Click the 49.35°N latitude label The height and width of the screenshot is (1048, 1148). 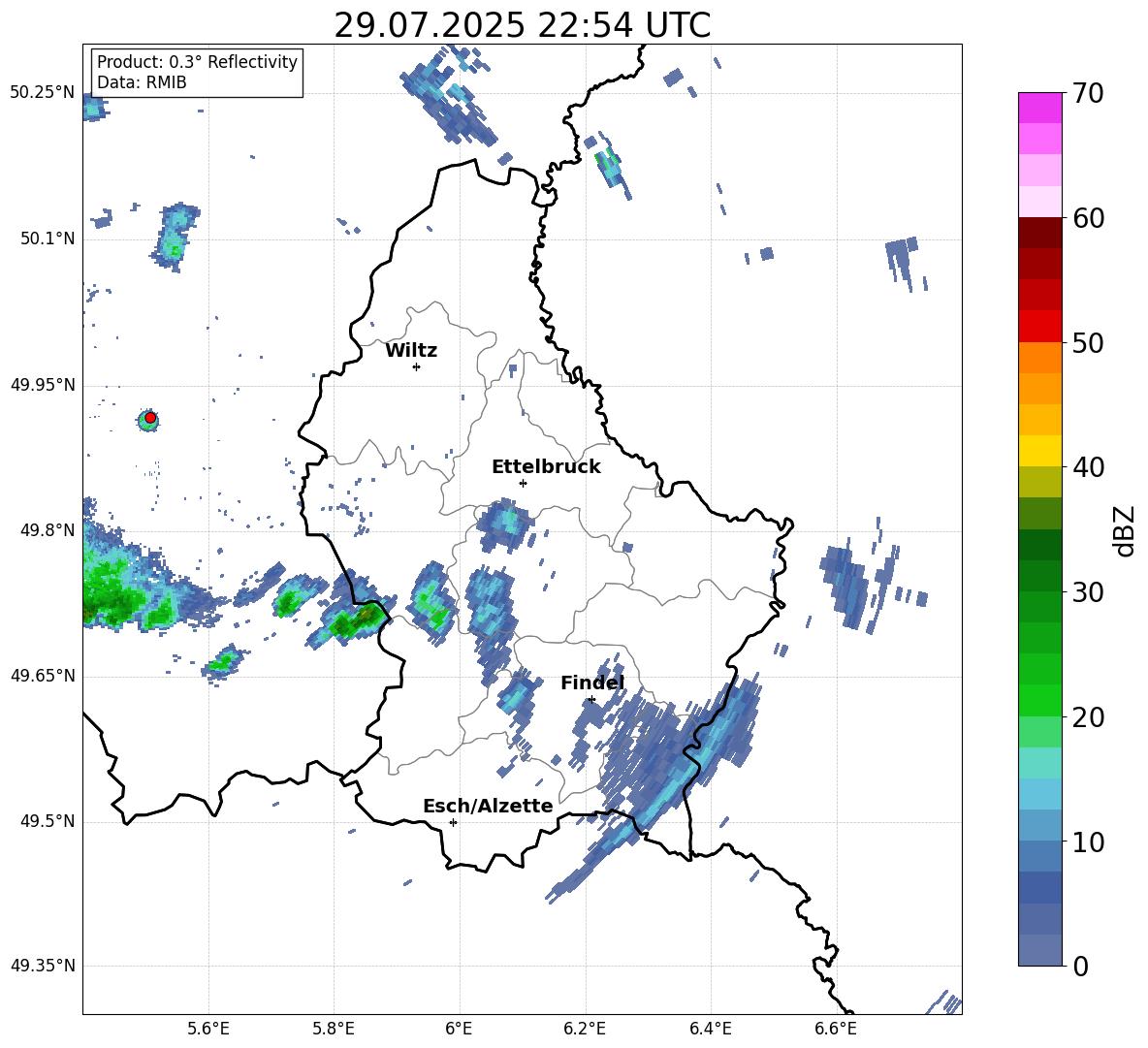click(x=42, y=966)
